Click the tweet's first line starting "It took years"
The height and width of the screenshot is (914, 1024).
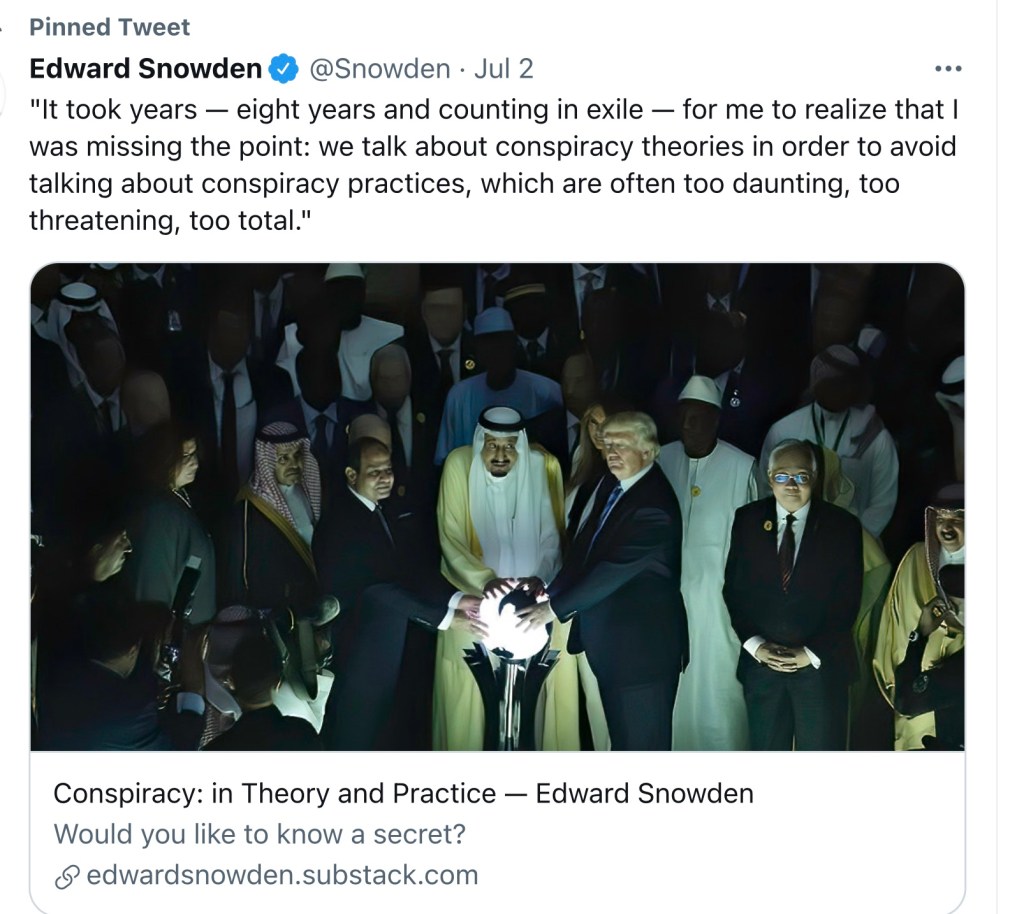500,109
